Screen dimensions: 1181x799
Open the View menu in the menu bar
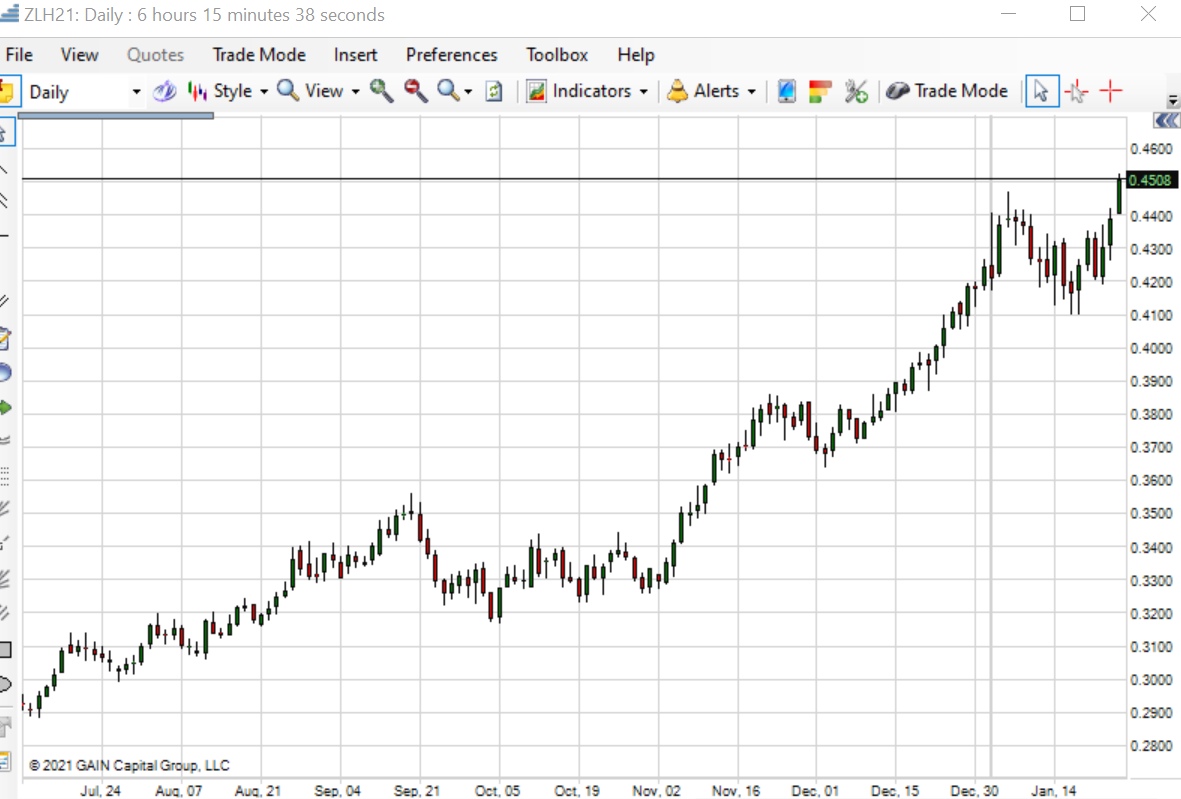(79, 55)
